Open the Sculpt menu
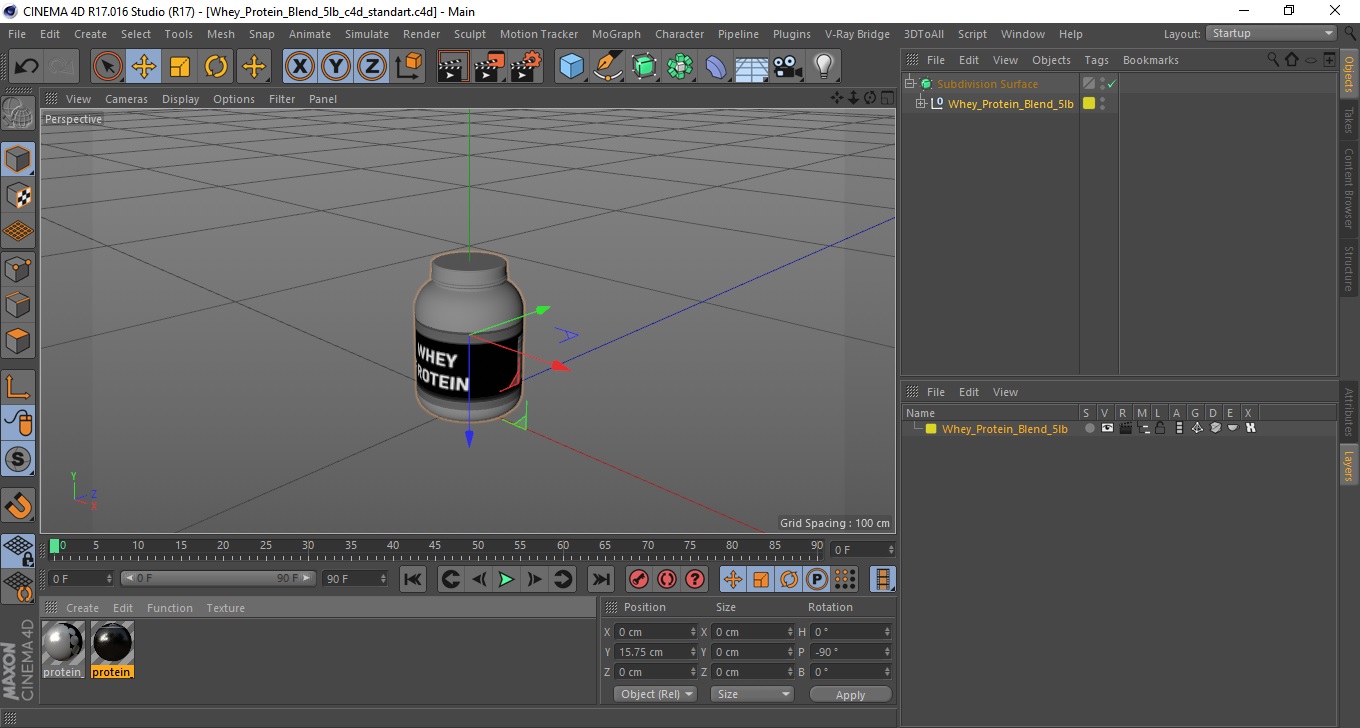This screenshot has width=1360, height=728. 470,34
